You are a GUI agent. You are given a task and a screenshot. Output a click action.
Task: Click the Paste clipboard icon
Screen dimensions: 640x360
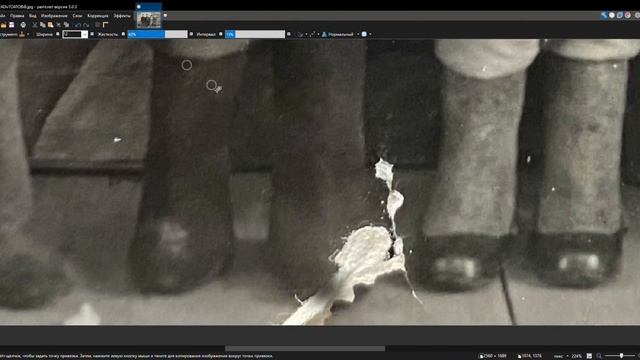click(x=50, y=25)
